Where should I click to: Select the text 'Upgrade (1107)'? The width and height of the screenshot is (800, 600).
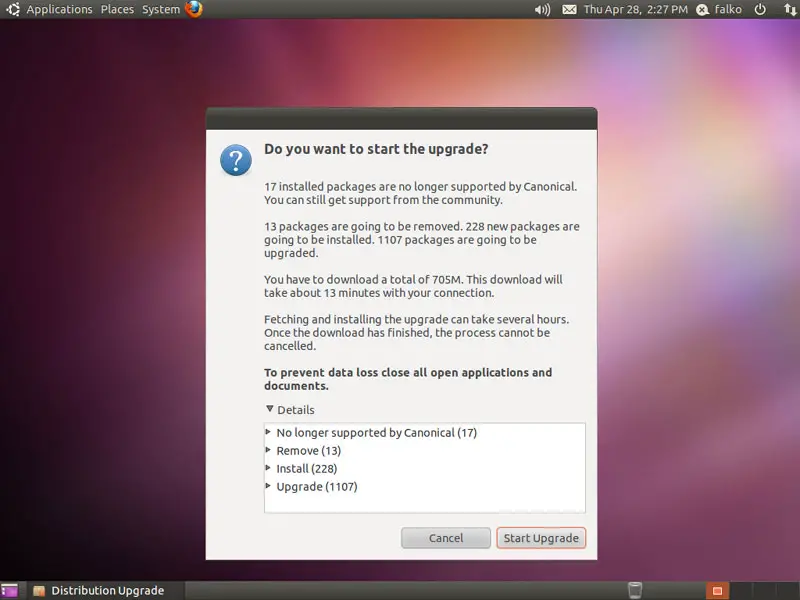pyautogui.click(x=317, y=486)
